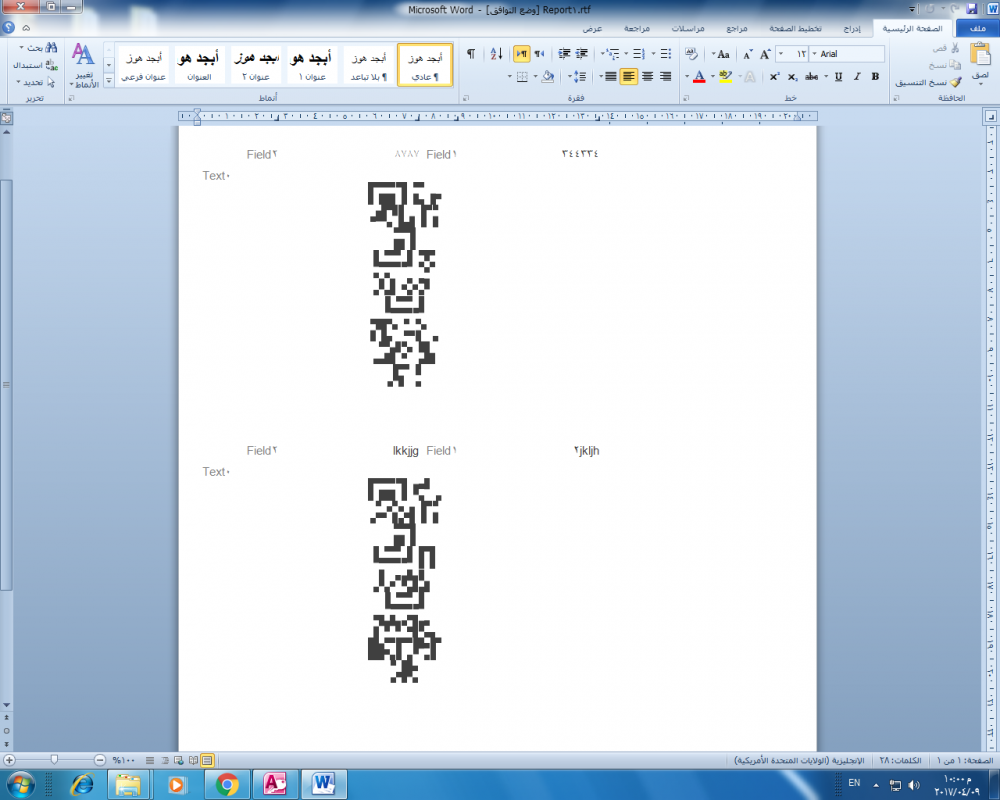Apply the Subtitle (عنوان فرعي) style

click(143, 64)
